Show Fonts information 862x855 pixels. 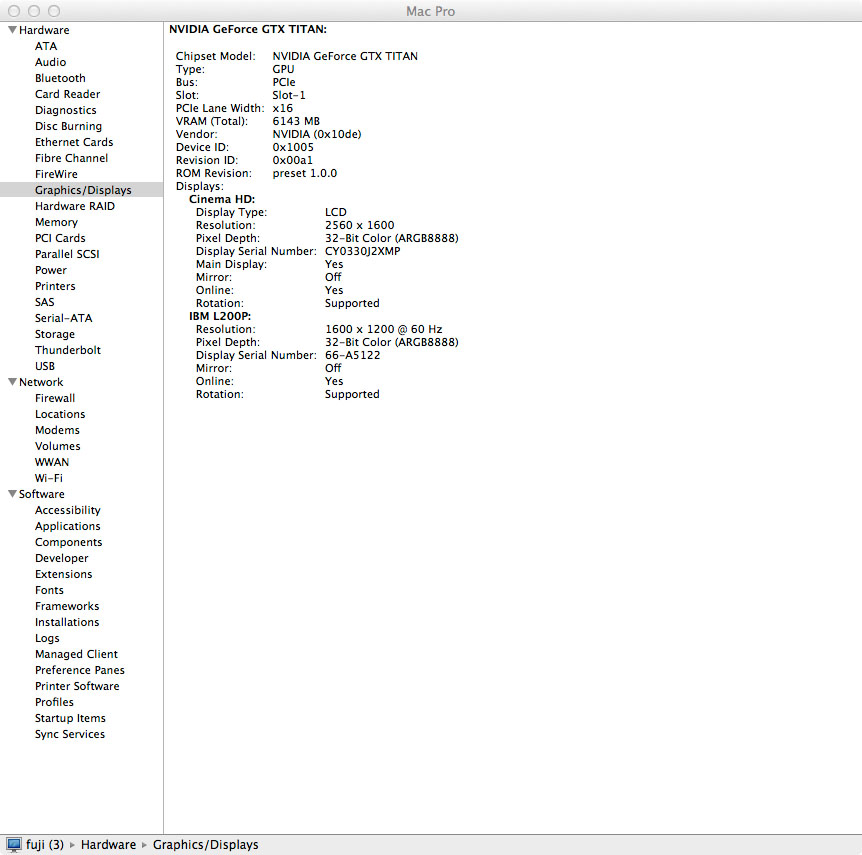click(x=49, y=590)
